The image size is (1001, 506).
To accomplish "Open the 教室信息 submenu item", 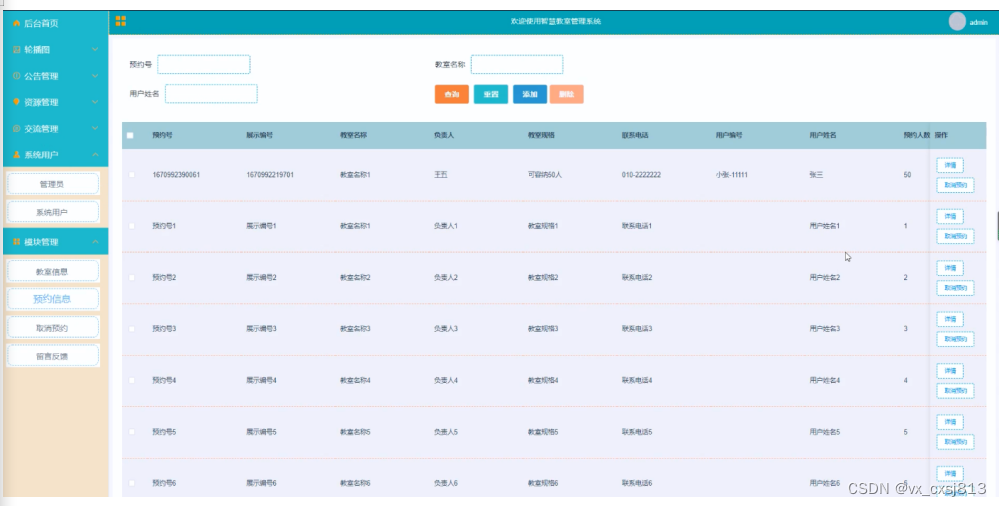I will 52,271.
